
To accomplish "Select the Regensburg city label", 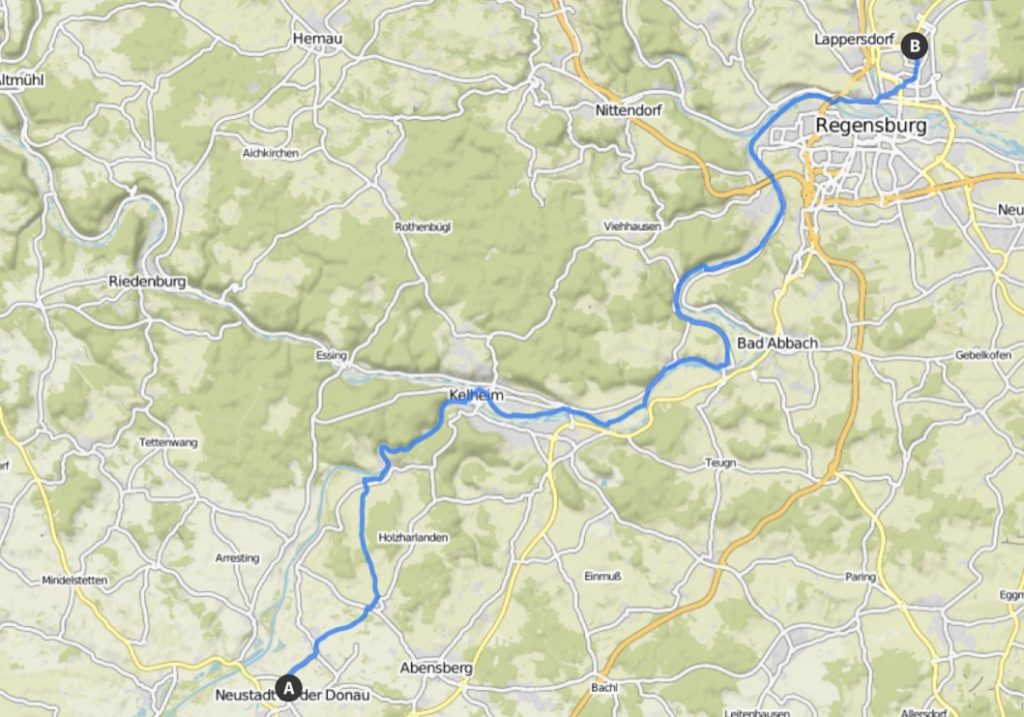I will coord(871,125).
